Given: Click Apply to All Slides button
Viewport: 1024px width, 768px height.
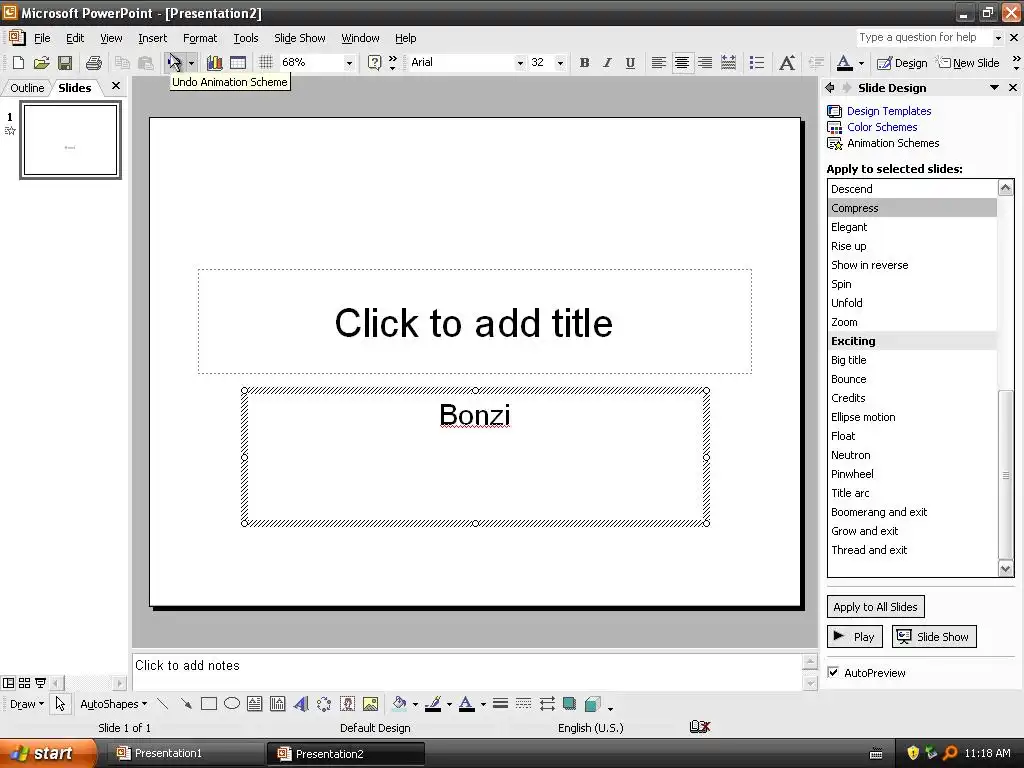Looking at the screenshot, I should coord(875,607).
